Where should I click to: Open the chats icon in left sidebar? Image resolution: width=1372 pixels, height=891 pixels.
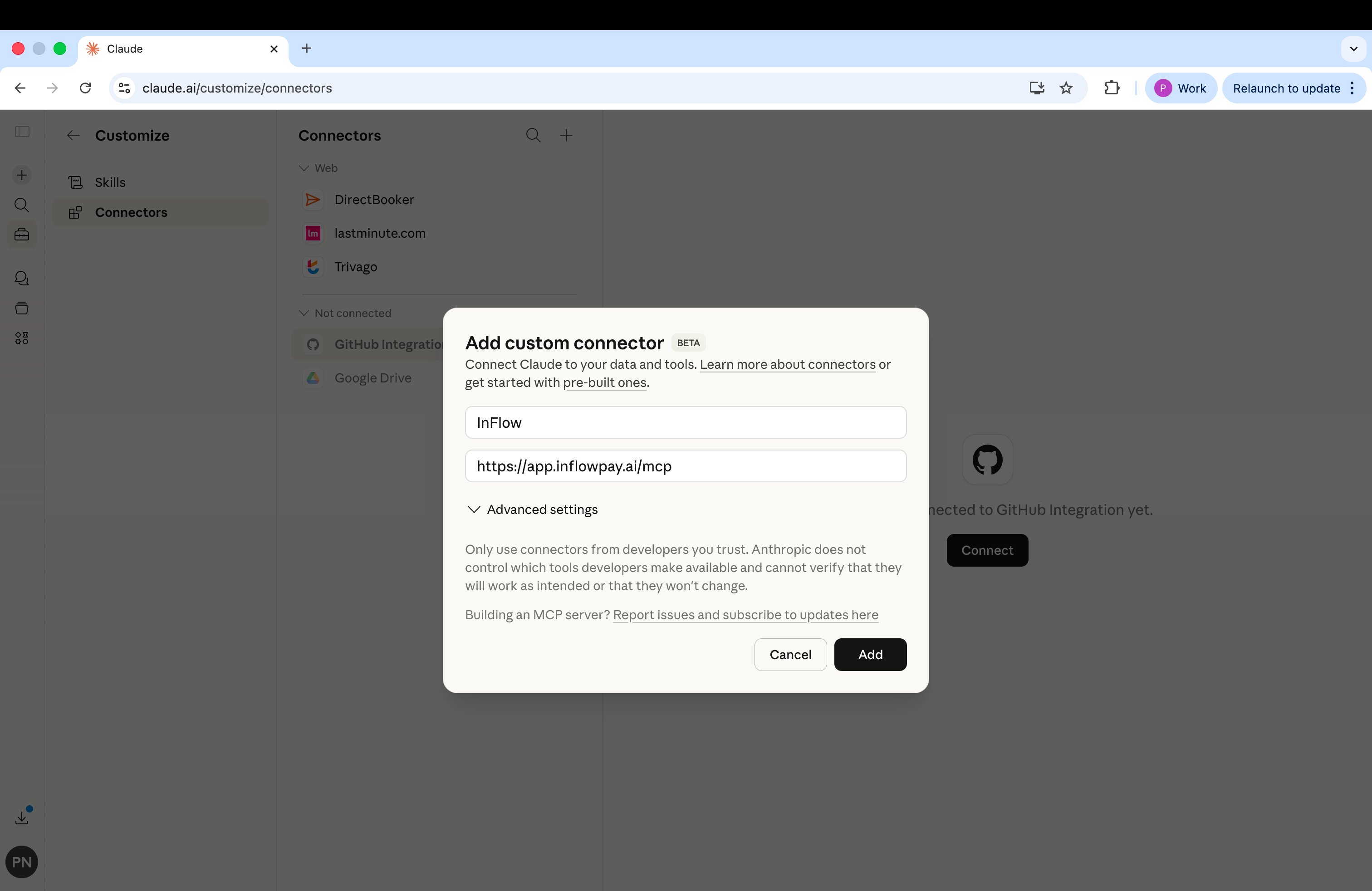pyautogui.click(x=22, y=279)
